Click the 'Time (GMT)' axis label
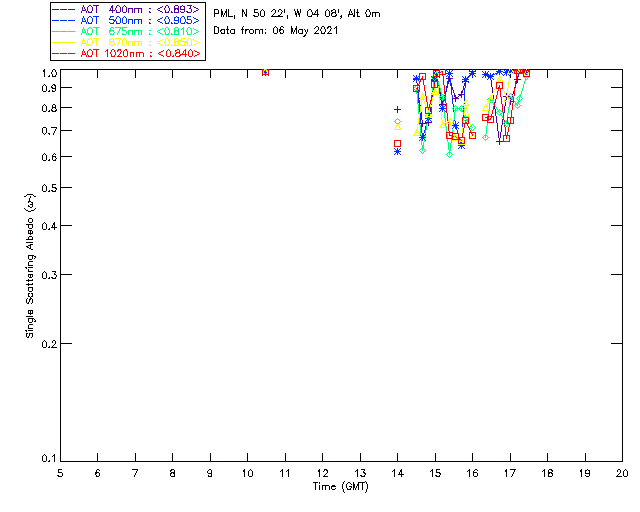The width and height of the screenshot is (640, 512). pyautogui.click(x=340, y=487)
